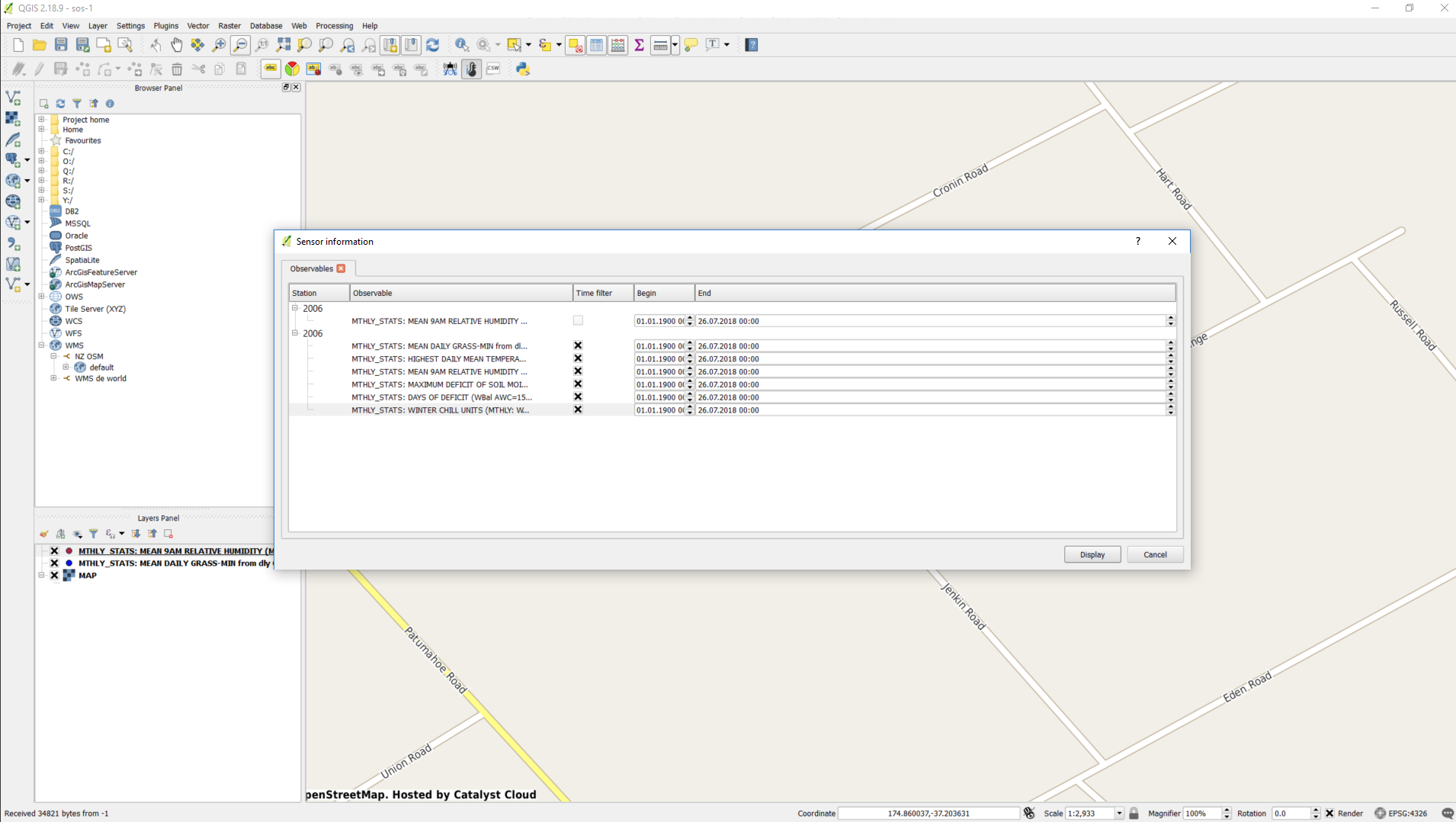Close the Observables tab
This screenshot has width=1456, height=822.
342,268
